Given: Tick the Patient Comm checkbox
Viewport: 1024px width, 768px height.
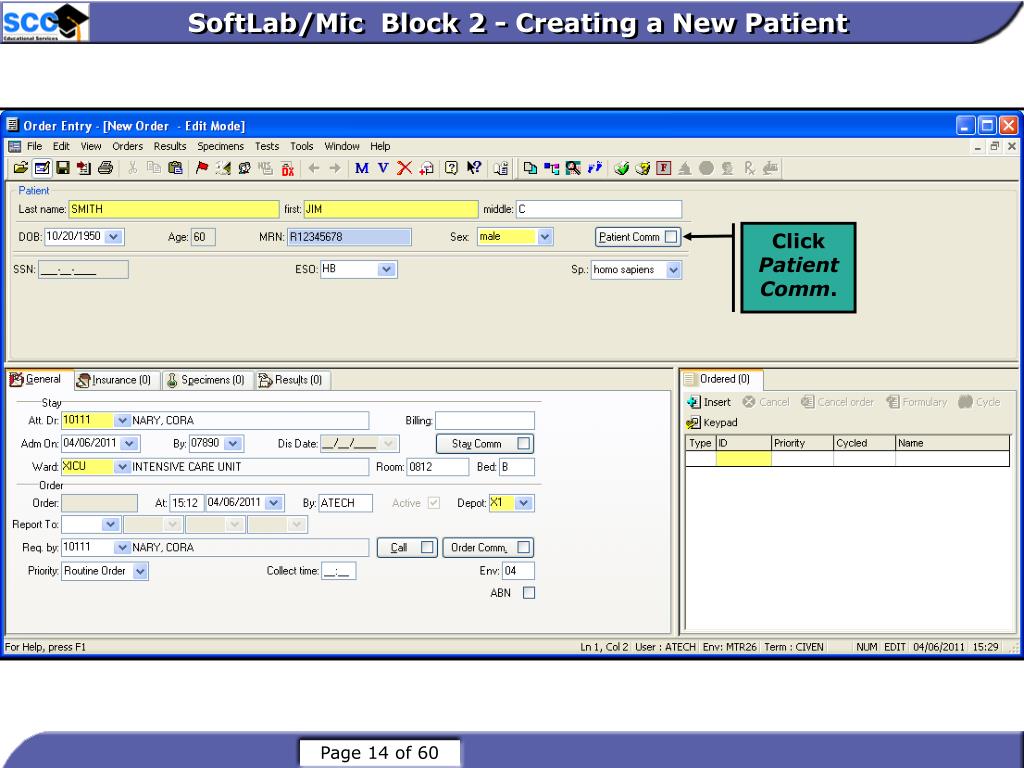Looking at the screenshot, I should pos(671,237).
